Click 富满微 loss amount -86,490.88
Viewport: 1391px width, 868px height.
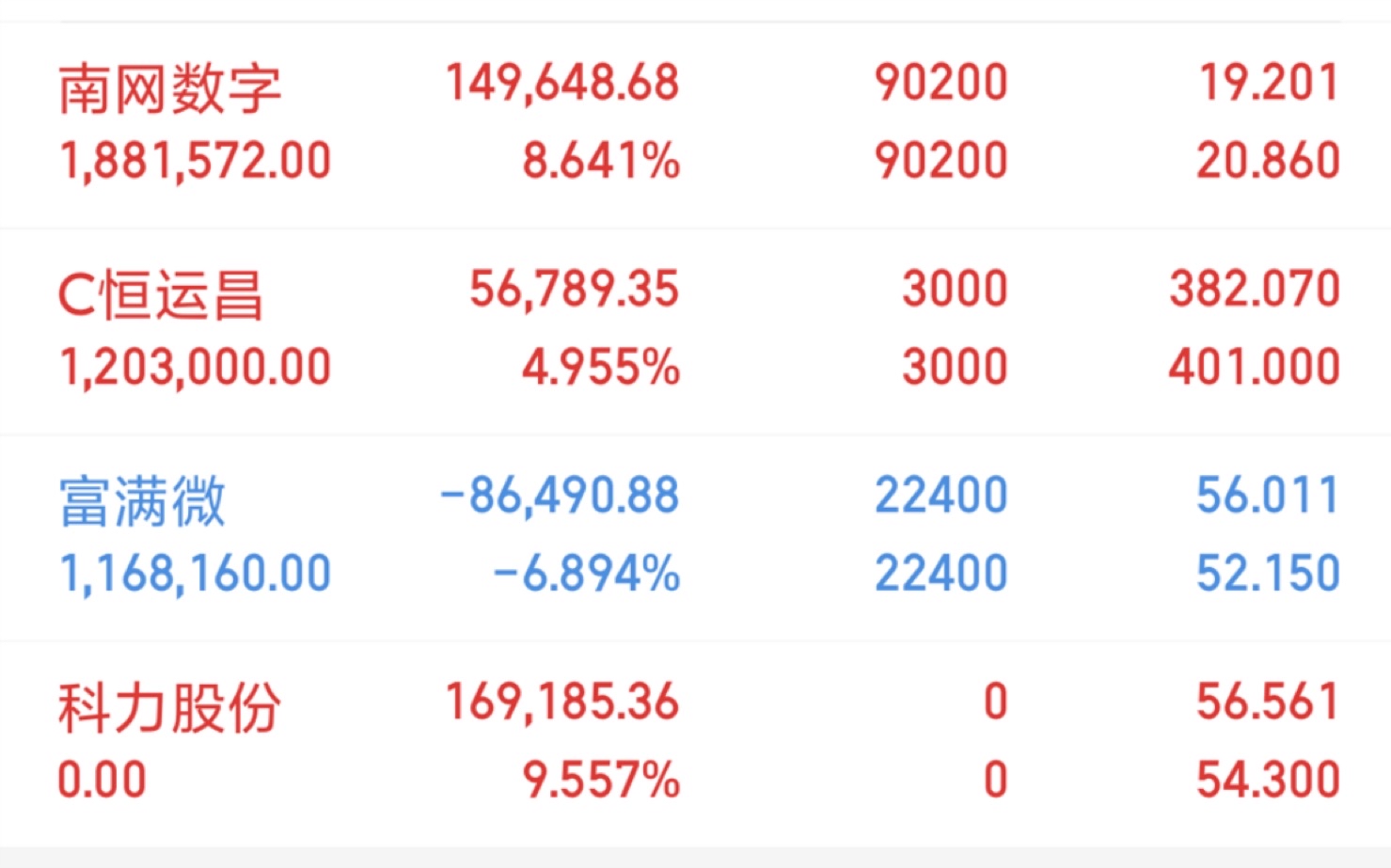(560, 496)
